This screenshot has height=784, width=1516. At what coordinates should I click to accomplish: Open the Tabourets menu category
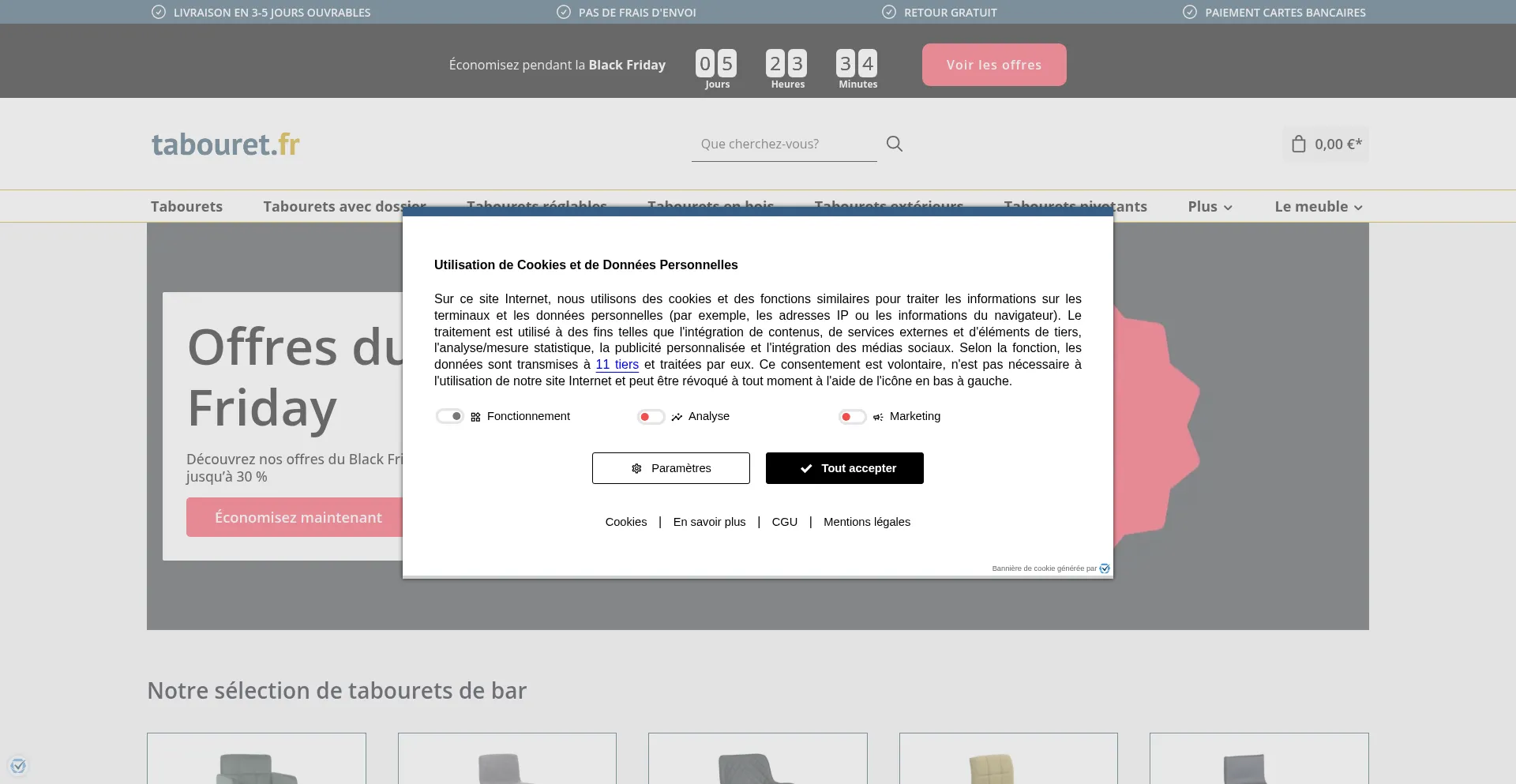(x=186, y=207)
